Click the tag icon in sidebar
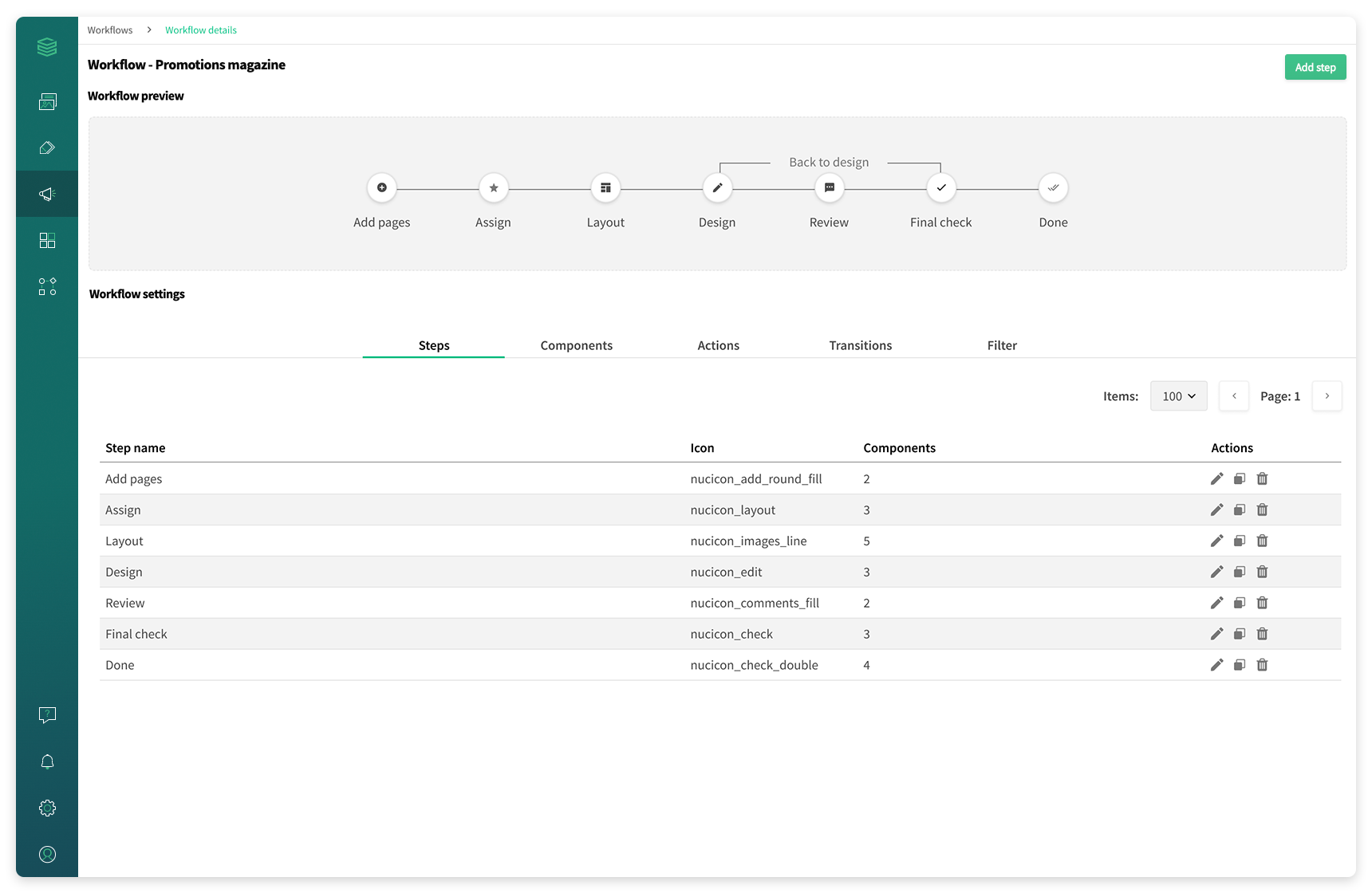Viewport: 1372px width, 893px height. [x=47, y=148]
